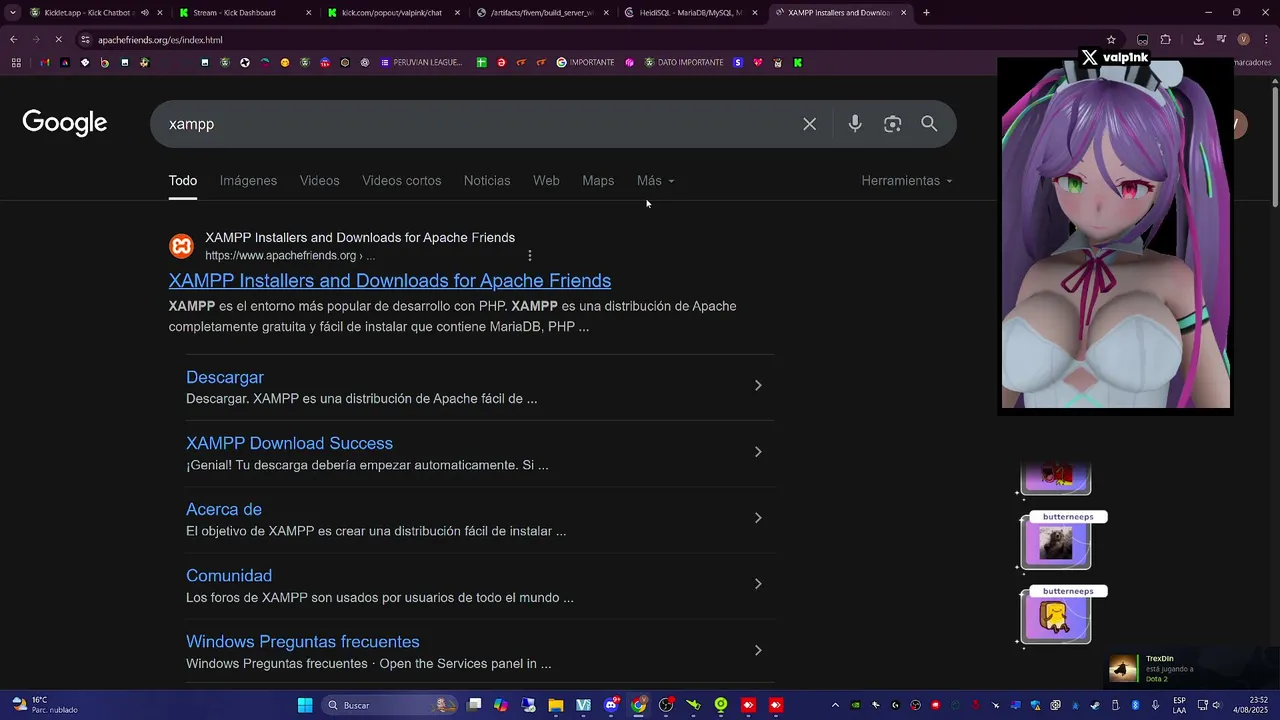
Task: Mute Kicklet.app tab audio icon
Action: click(x=144, y=13)
